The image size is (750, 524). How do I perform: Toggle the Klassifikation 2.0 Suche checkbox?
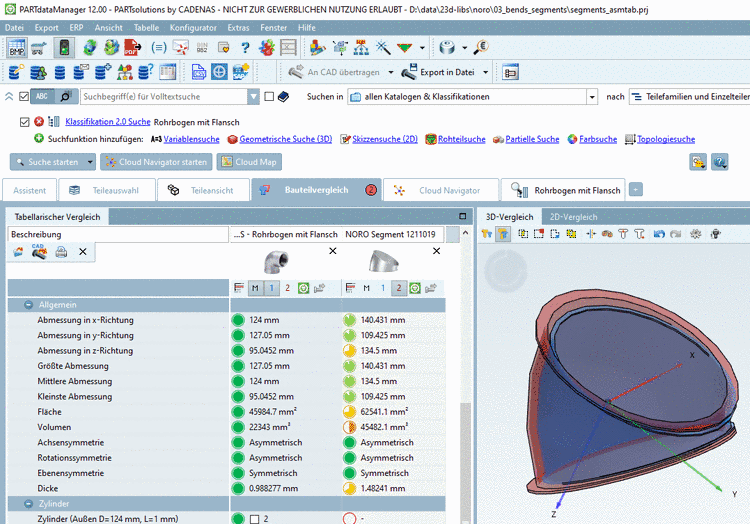click(24, 122)
